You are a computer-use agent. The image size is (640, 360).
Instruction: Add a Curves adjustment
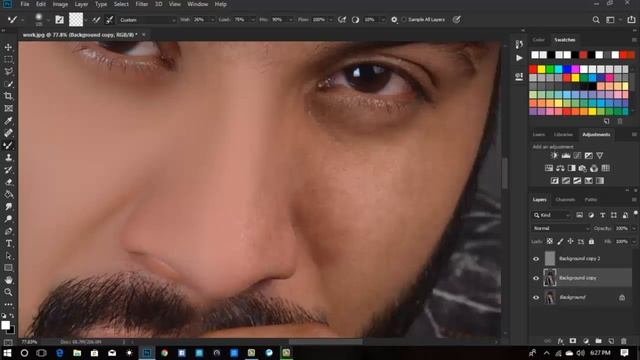(577, 156)
